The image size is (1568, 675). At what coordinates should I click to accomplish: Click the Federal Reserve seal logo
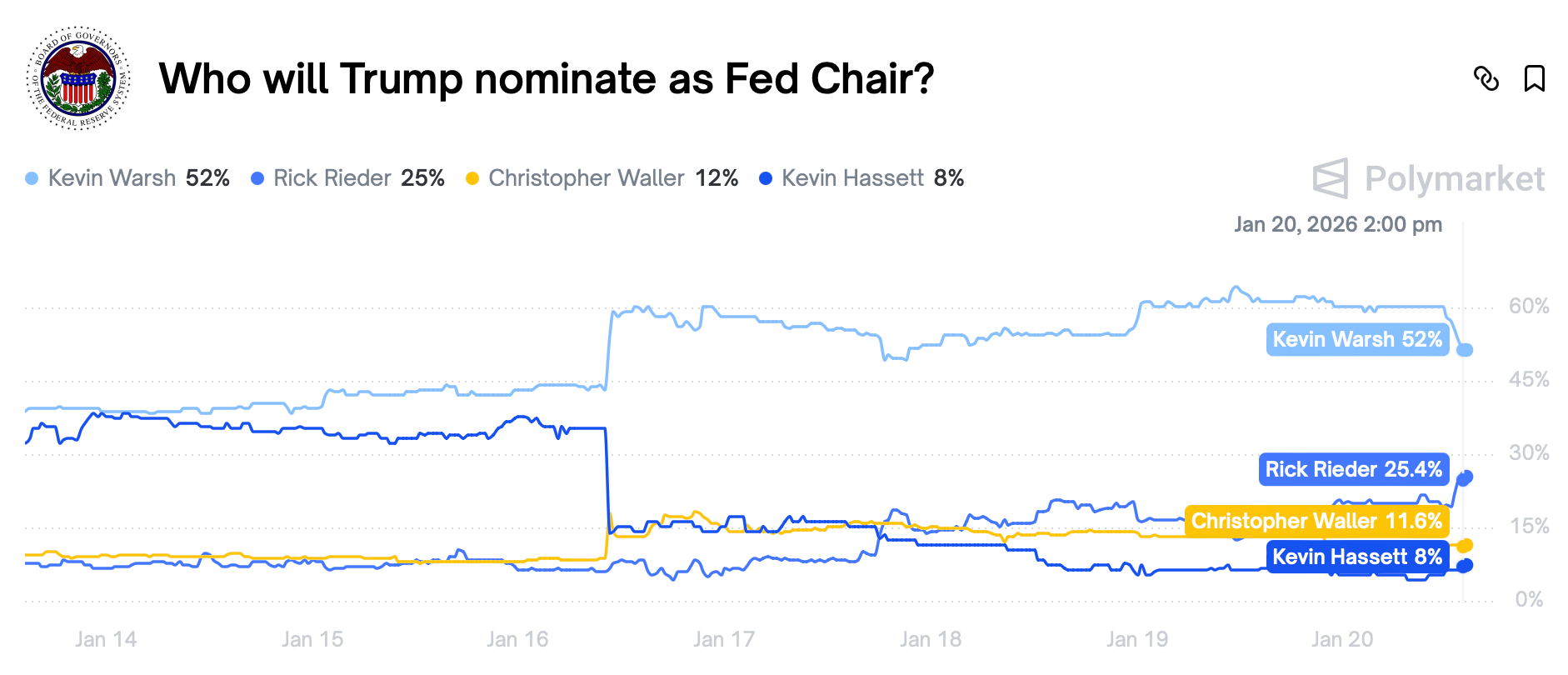pyautogui.click(x=78, y=78)
